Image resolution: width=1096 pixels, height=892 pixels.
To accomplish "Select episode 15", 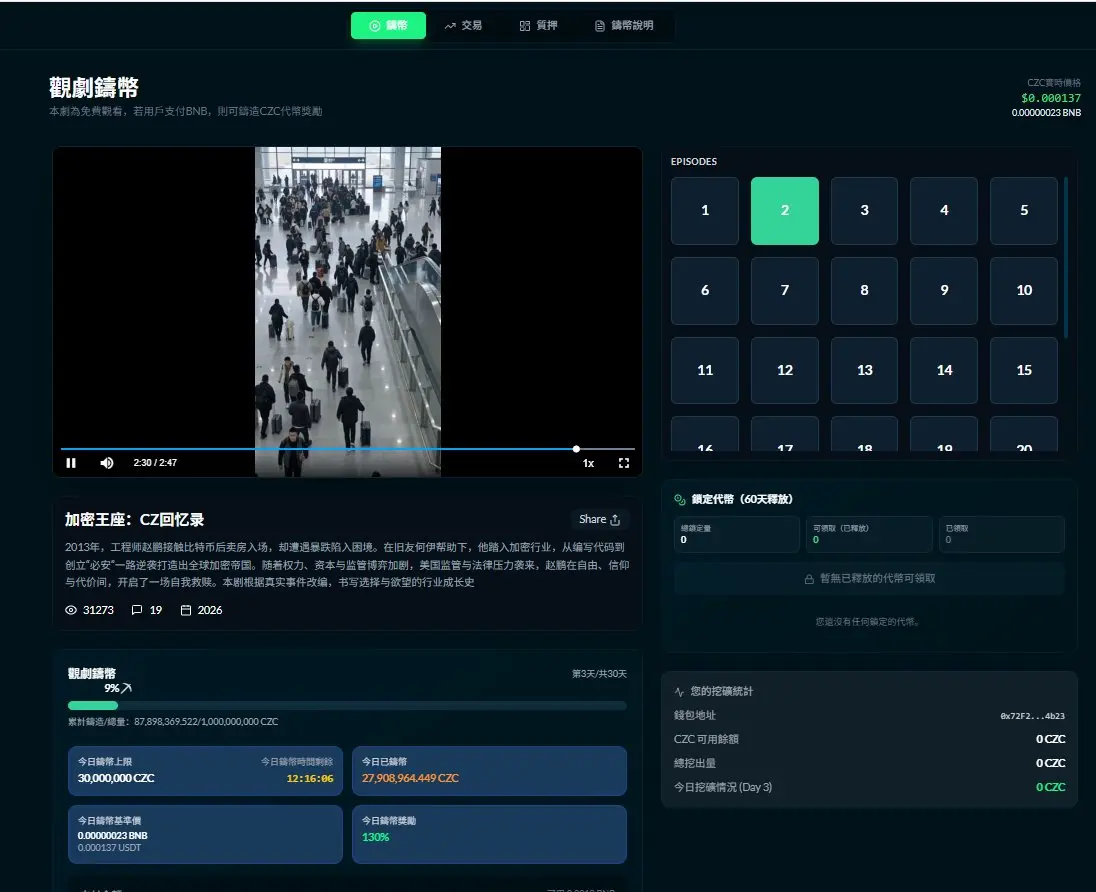I will [x=1024, y=371].
